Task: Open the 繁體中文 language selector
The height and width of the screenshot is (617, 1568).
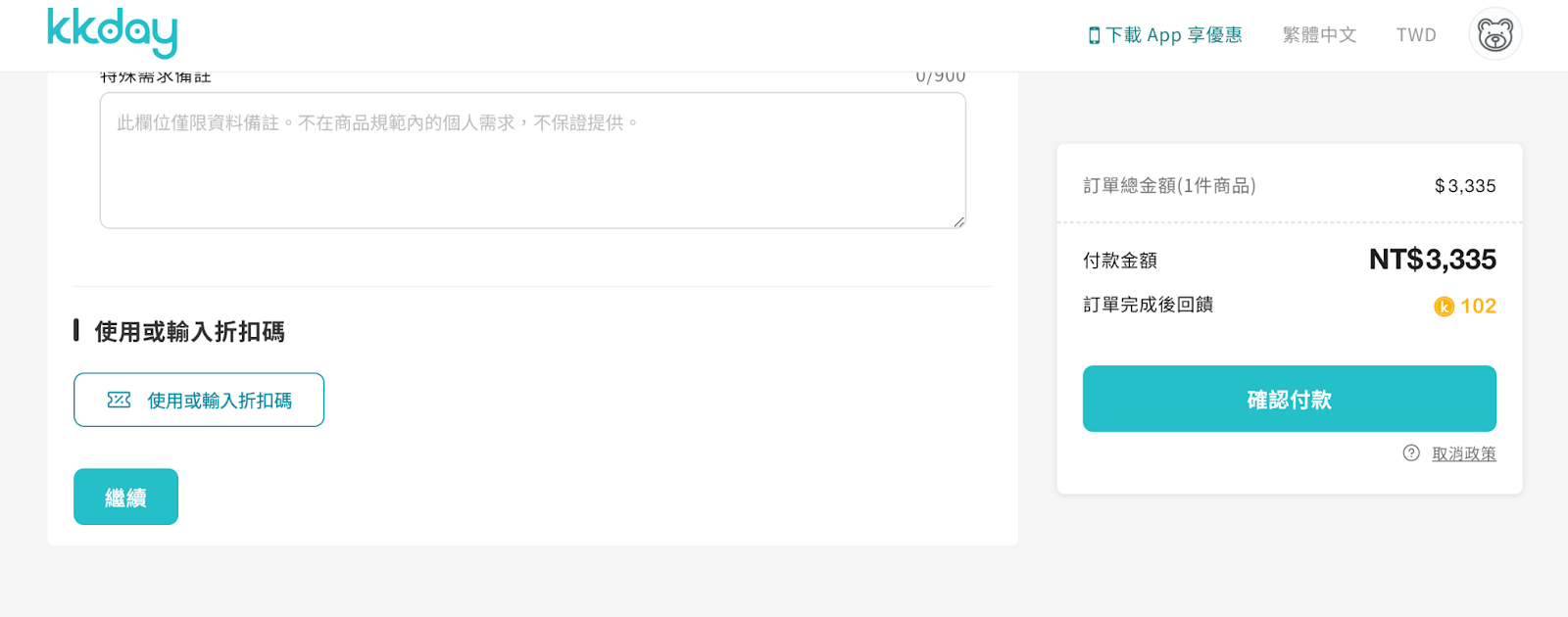Action: [x=1319, y=35]
